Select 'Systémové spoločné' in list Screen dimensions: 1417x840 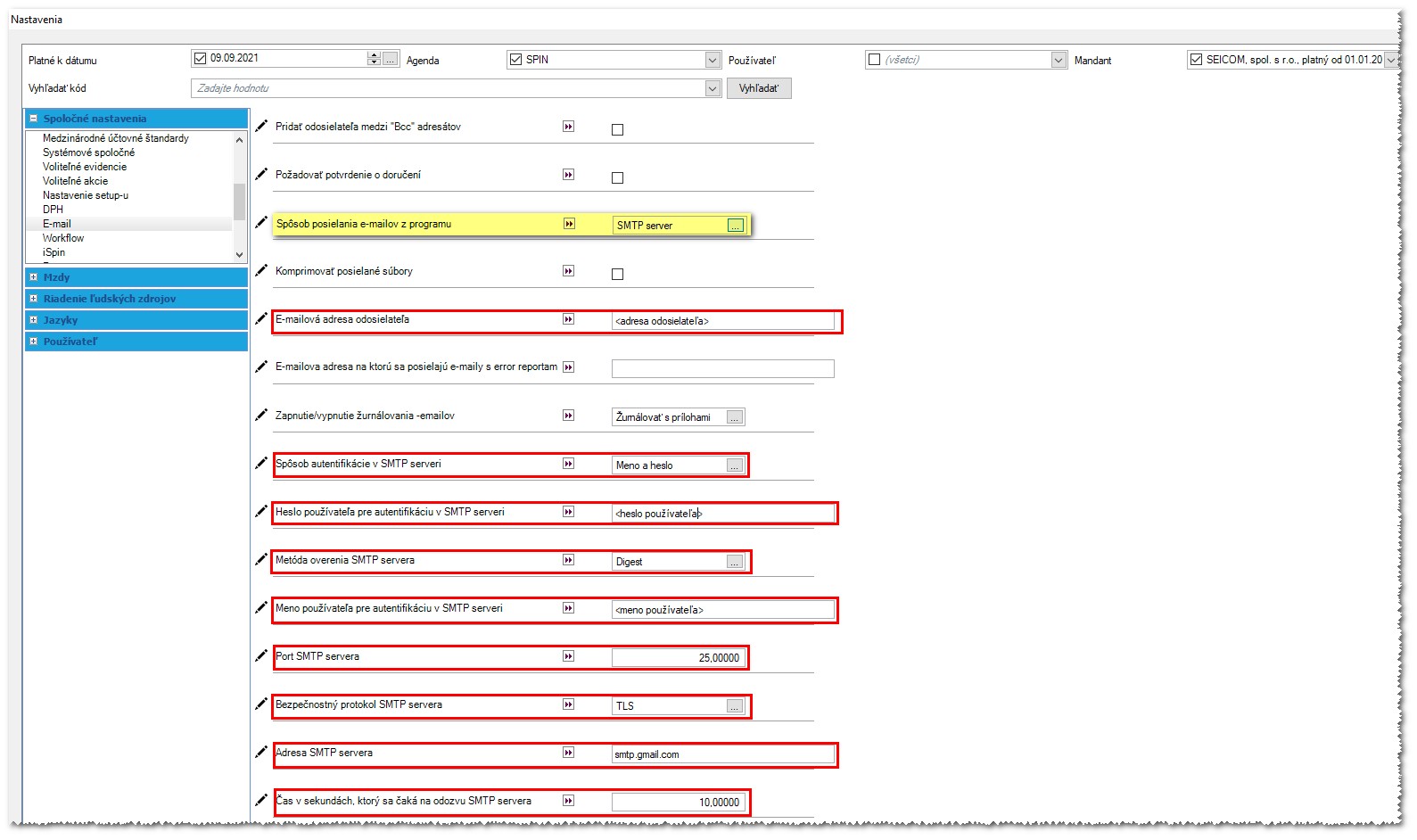88,152
